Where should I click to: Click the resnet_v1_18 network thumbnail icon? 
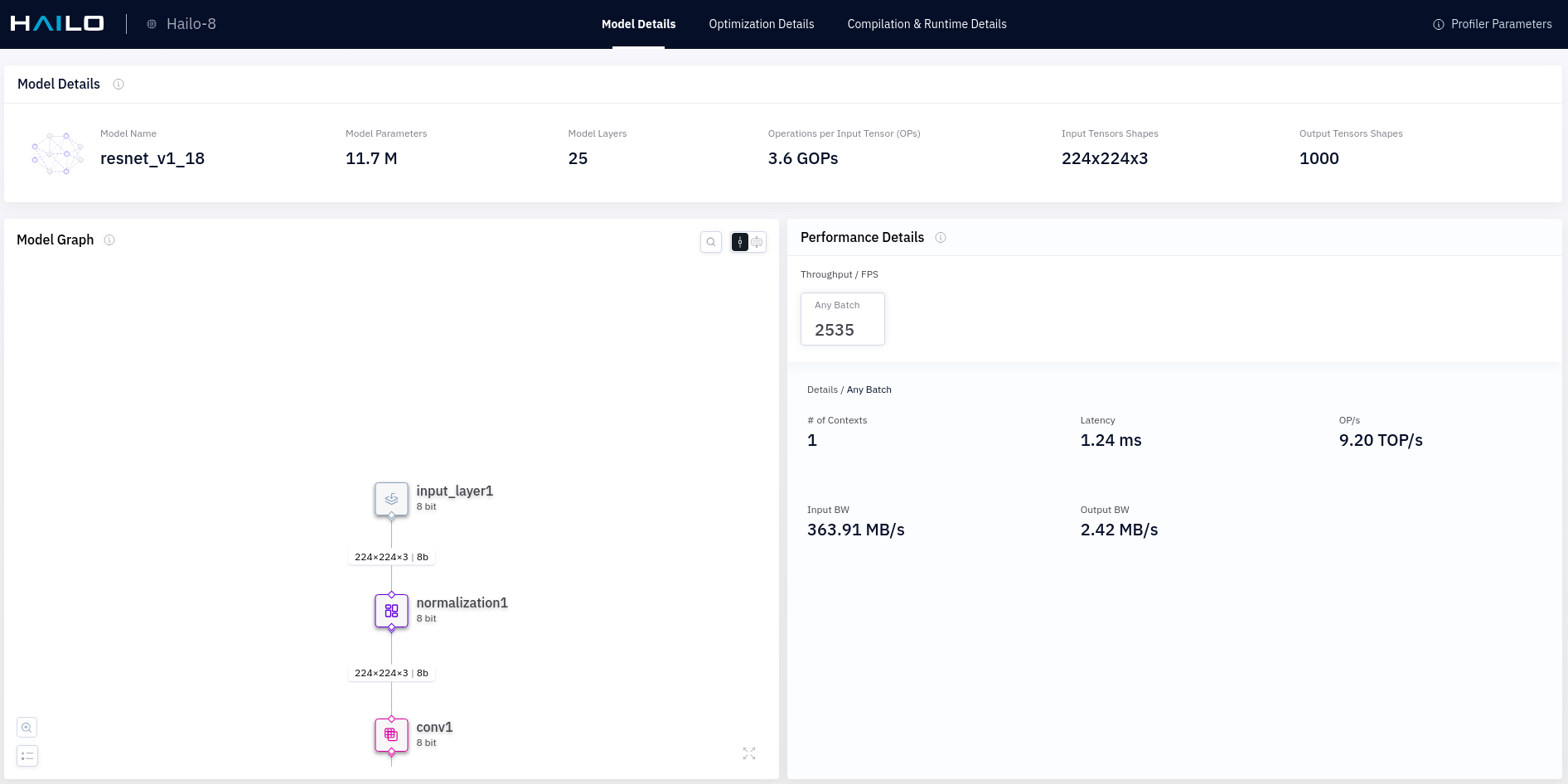click(x=57, y=153)
